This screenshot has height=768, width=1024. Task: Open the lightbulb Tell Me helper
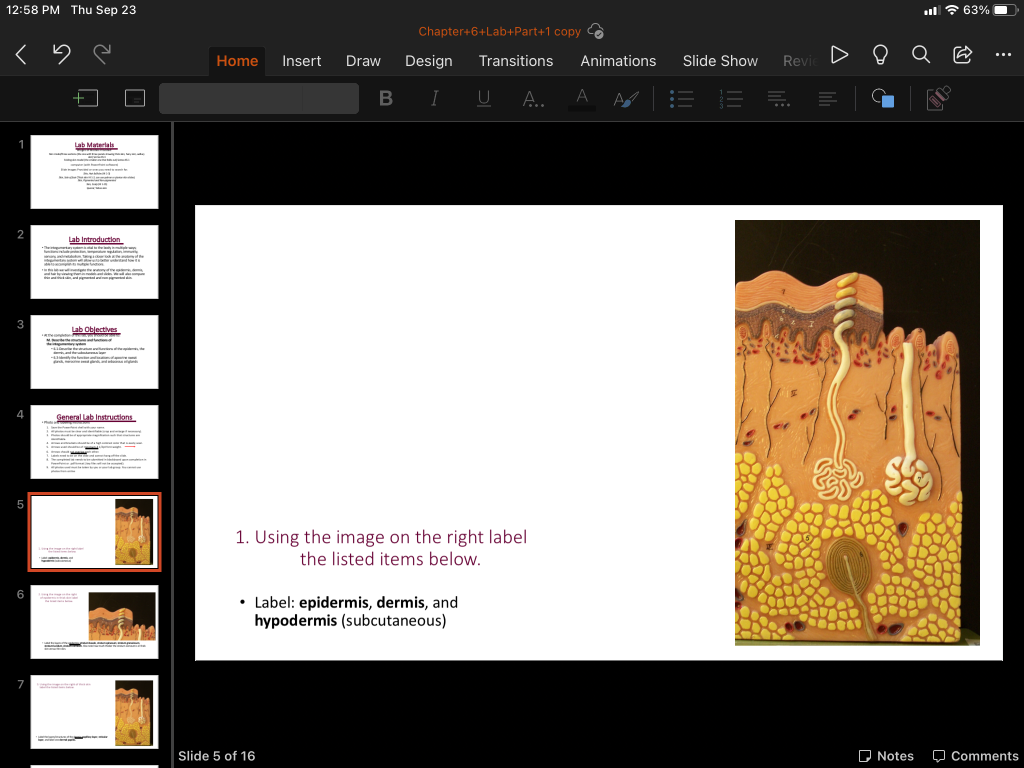[x=880, y=55]
